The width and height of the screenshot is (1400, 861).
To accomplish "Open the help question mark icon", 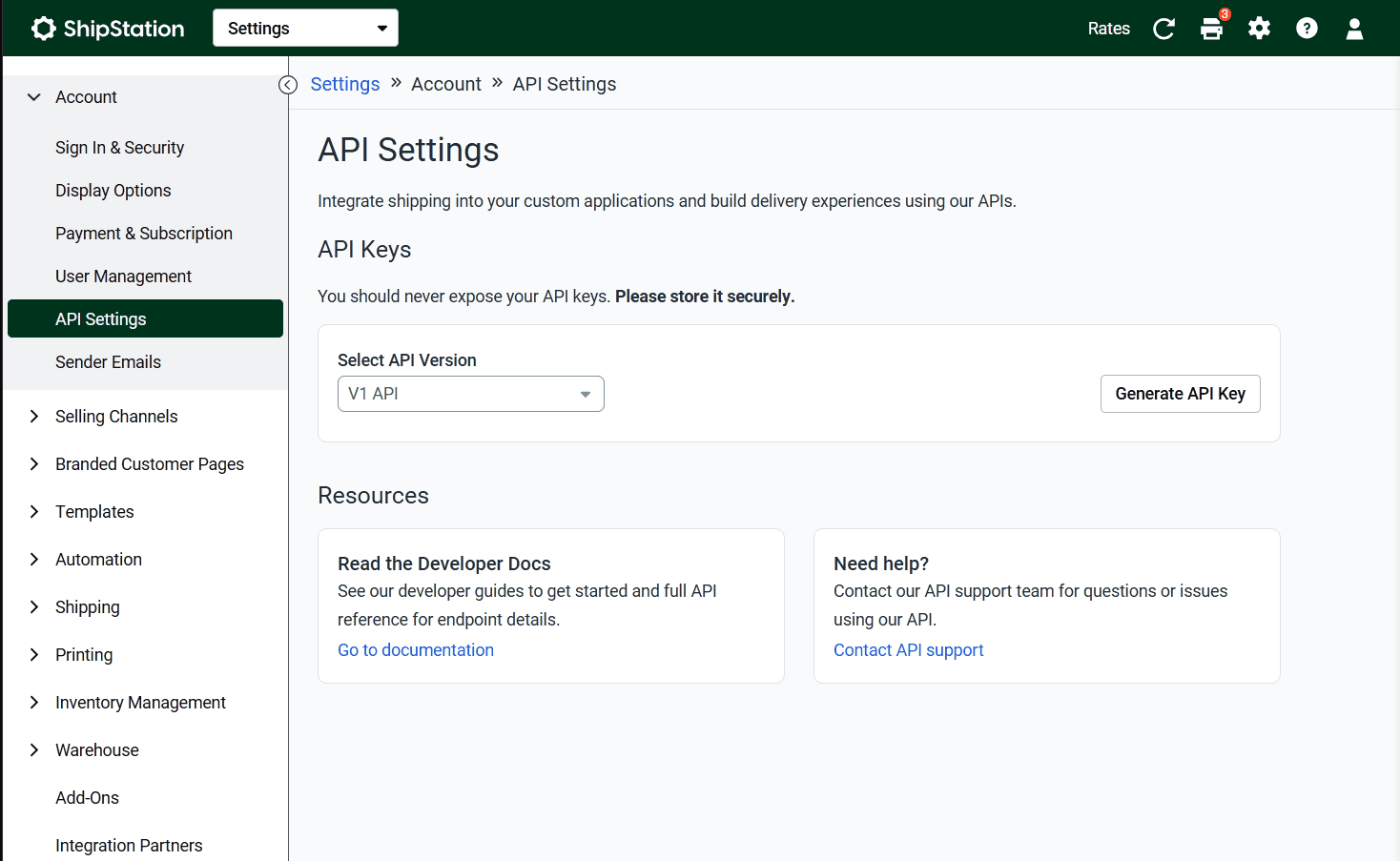I will (1307, 29).
